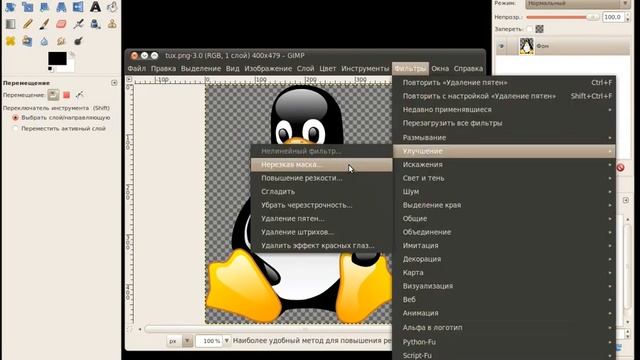Click the red cancel icon in right dock
The image size is (640, 360).
coord(620,167)
